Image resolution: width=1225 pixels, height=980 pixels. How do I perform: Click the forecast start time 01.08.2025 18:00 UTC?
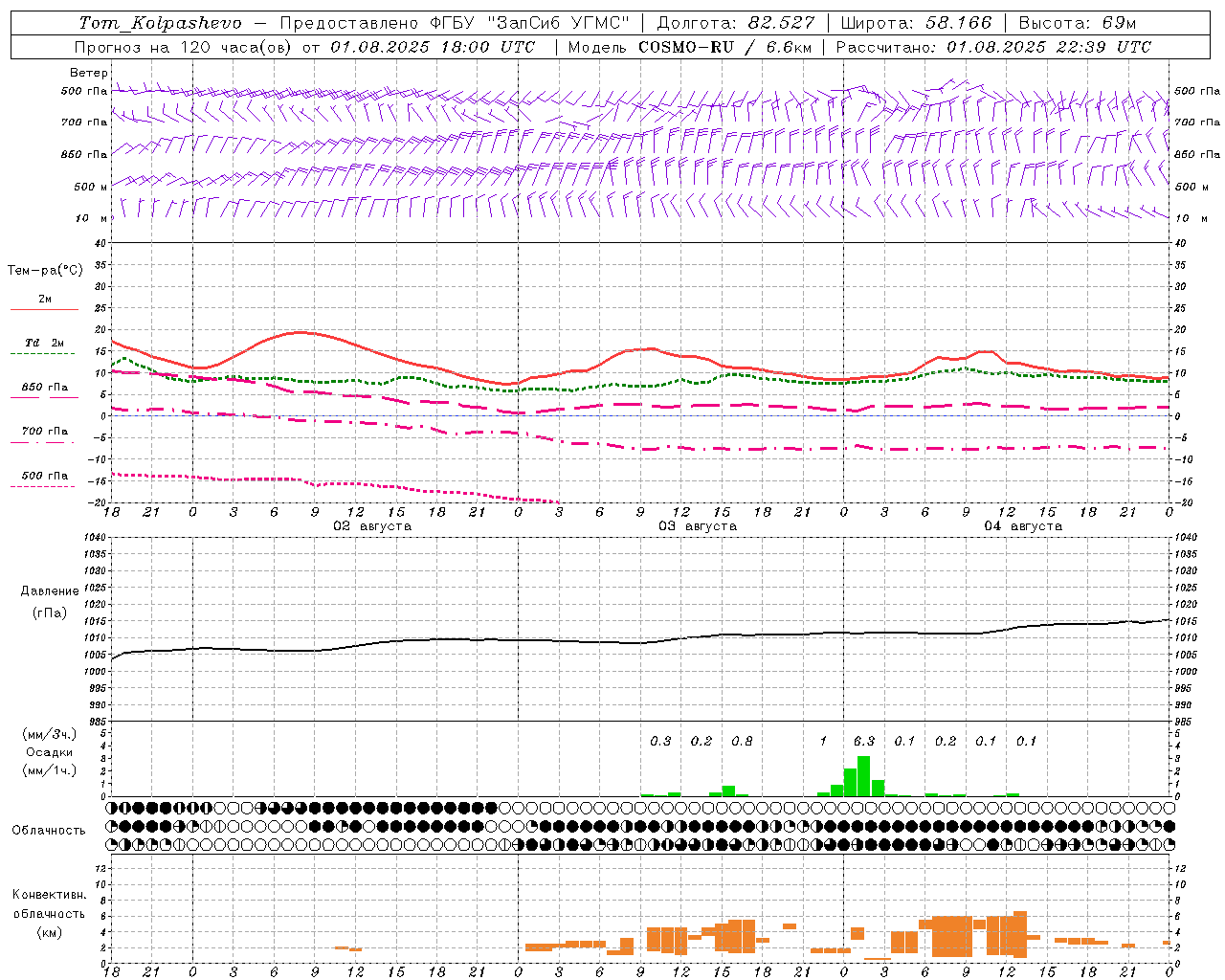(x=433, y=47)
